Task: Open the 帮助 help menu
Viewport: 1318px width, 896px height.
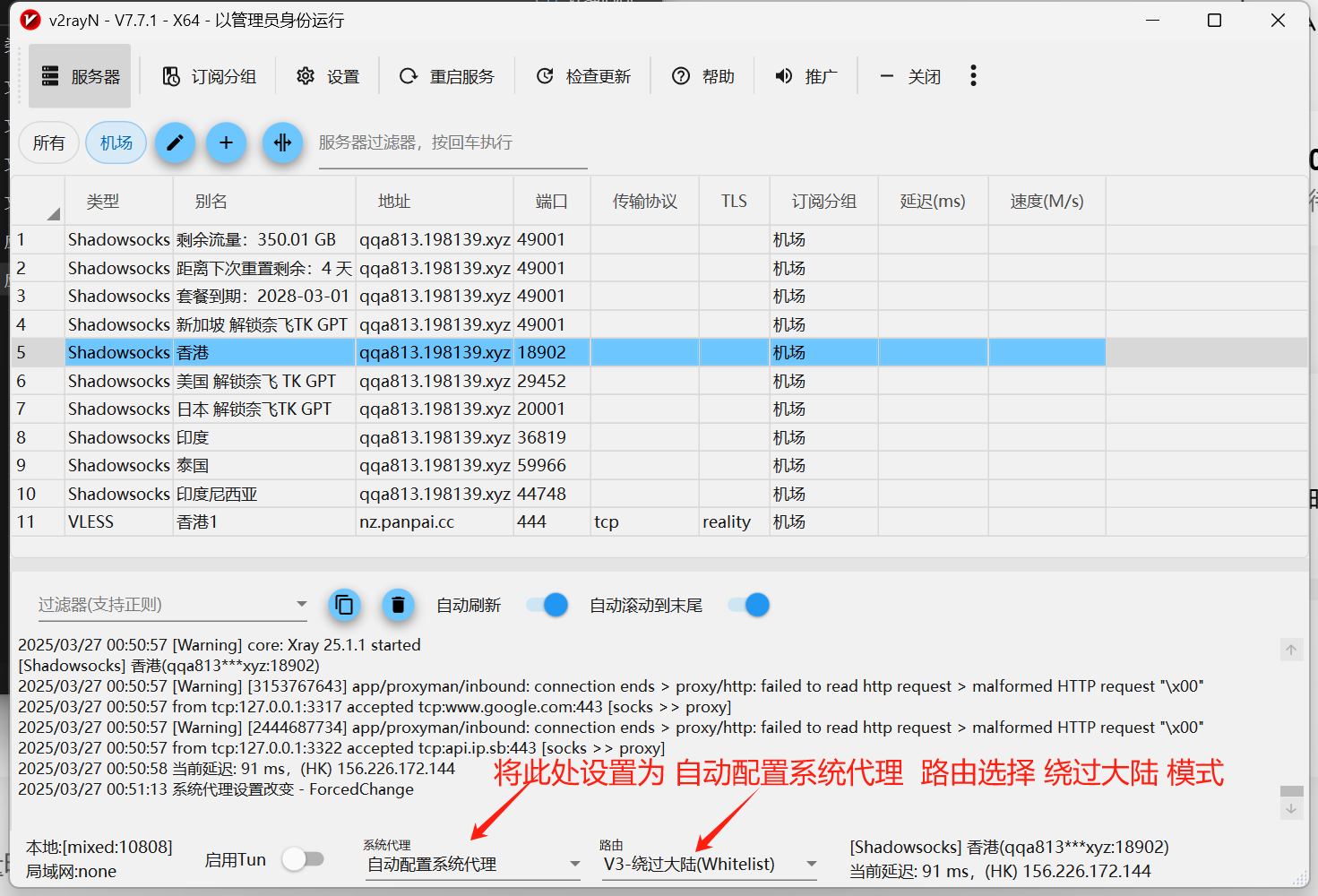Action: [702, 76]
